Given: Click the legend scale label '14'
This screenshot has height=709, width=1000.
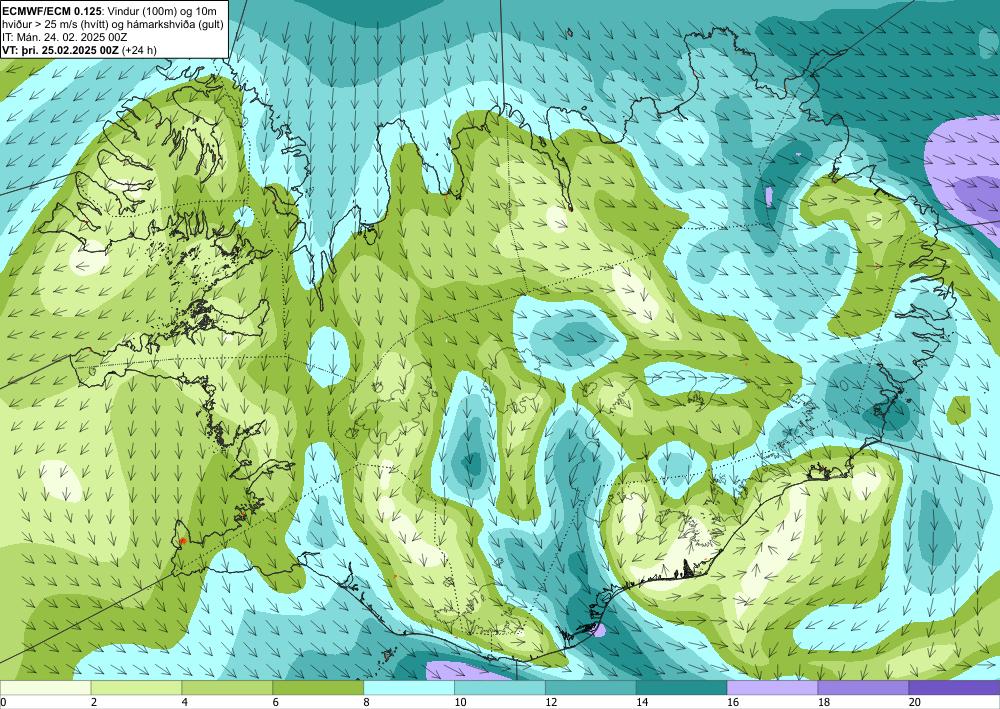Looking at the screenshot, I should pyautogui.click(x=642, y=702).
